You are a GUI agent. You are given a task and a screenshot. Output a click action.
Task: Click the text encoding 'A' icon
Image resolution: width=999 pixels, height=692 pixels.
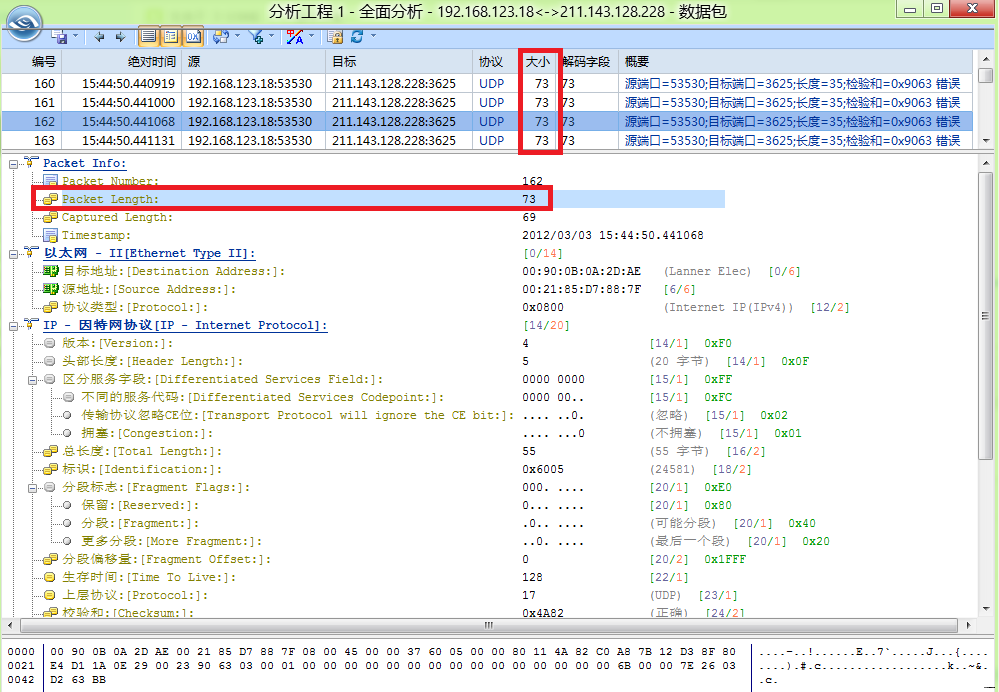click(x=295, y=37)
